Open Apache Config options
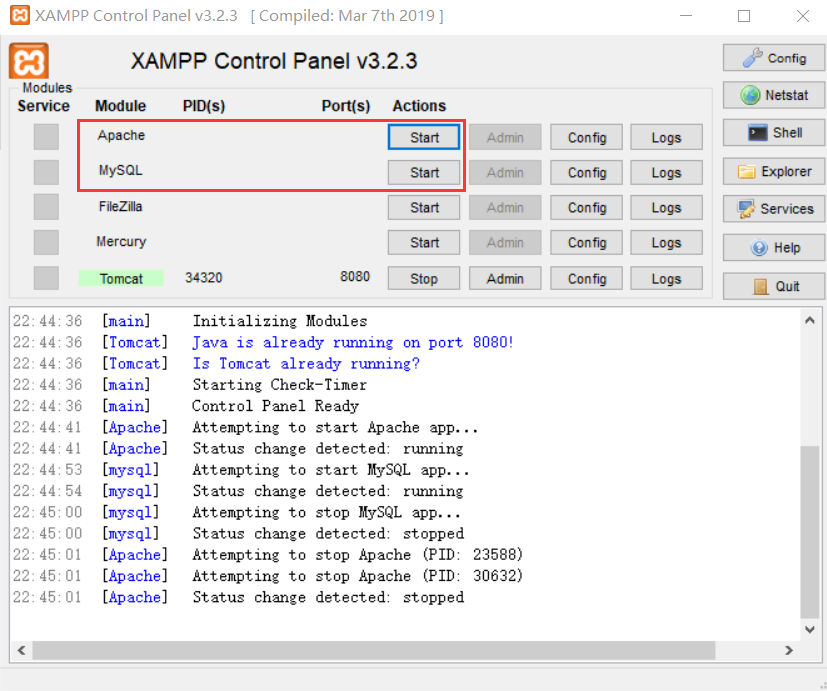The width and height of the screenshot is (827, 691). (585, 137)
